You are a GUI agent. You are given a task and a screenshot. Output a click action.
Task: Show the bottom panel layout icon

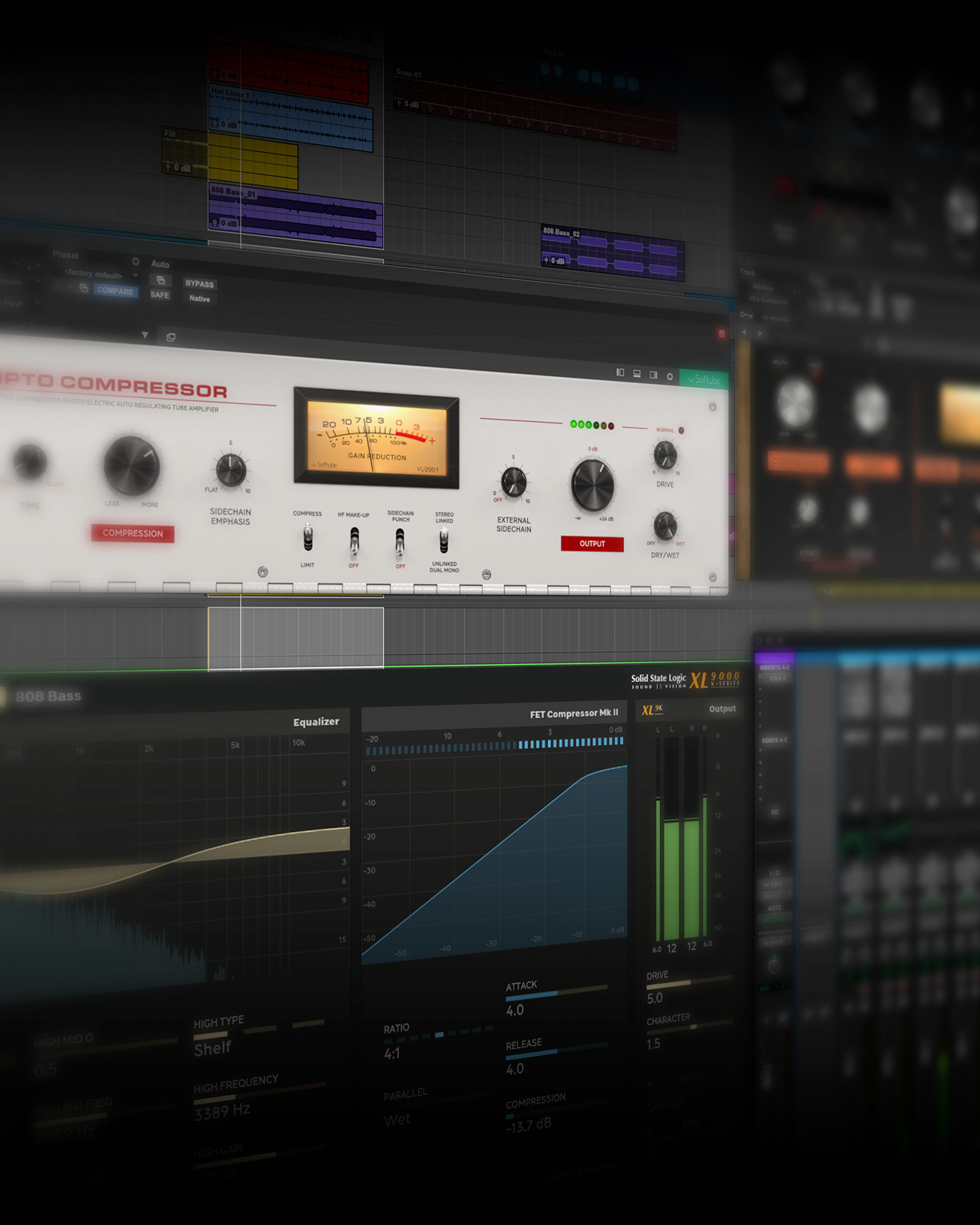pyautogui.click(x=637, y=374)
